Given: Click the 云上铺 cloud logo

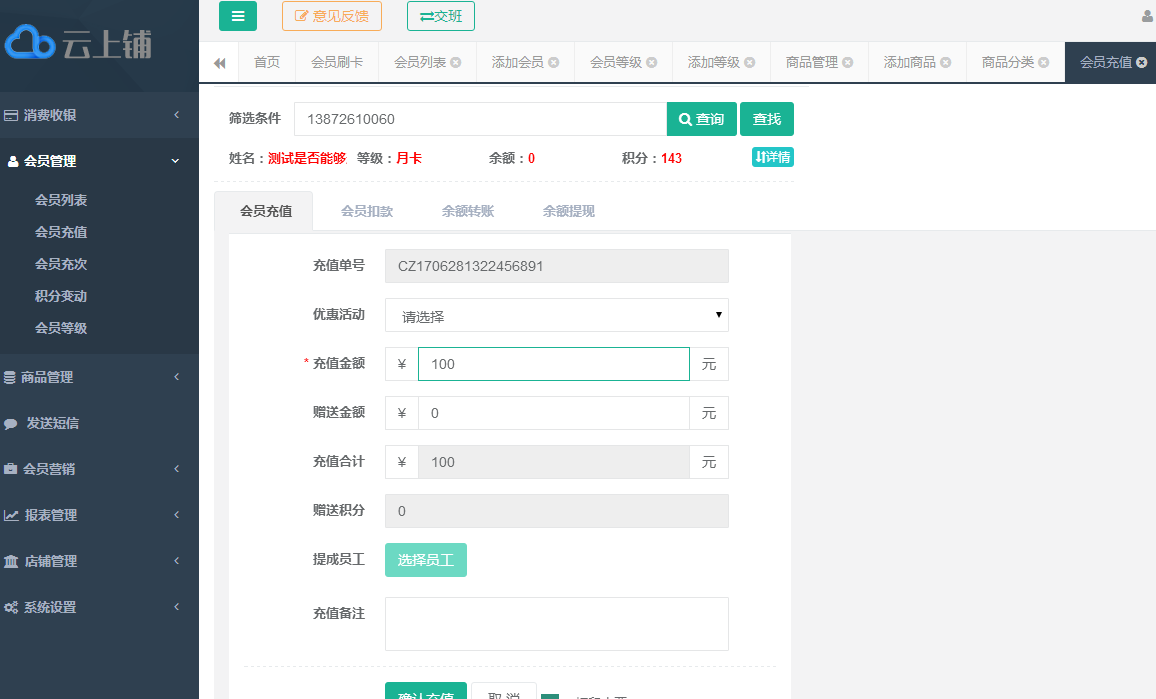Looking at the screenshot, I should [78, 43].
